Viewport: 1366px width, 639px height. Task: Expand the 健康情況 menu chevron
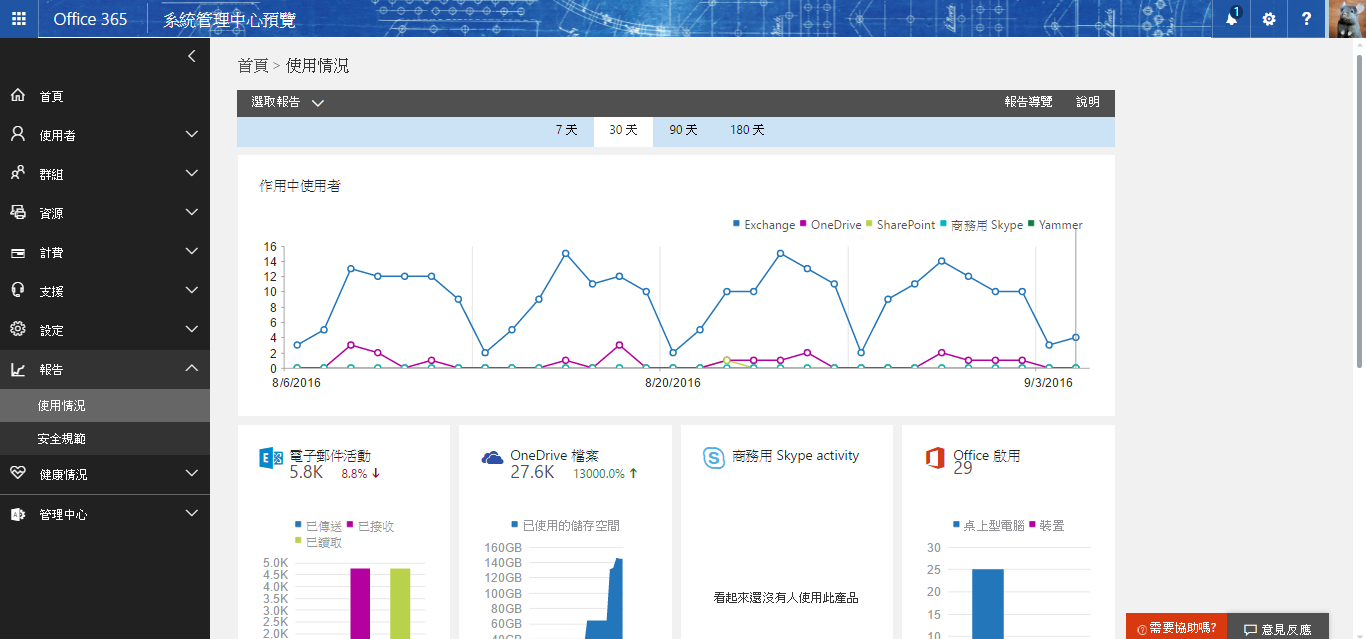(x=192, y=474)
